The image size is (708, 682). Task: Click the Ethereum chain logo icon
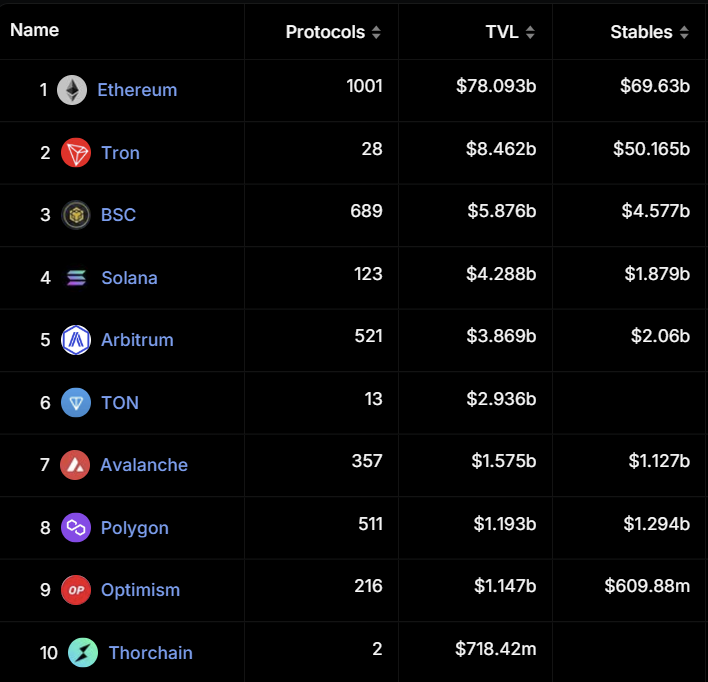click(x=72, y=90)
